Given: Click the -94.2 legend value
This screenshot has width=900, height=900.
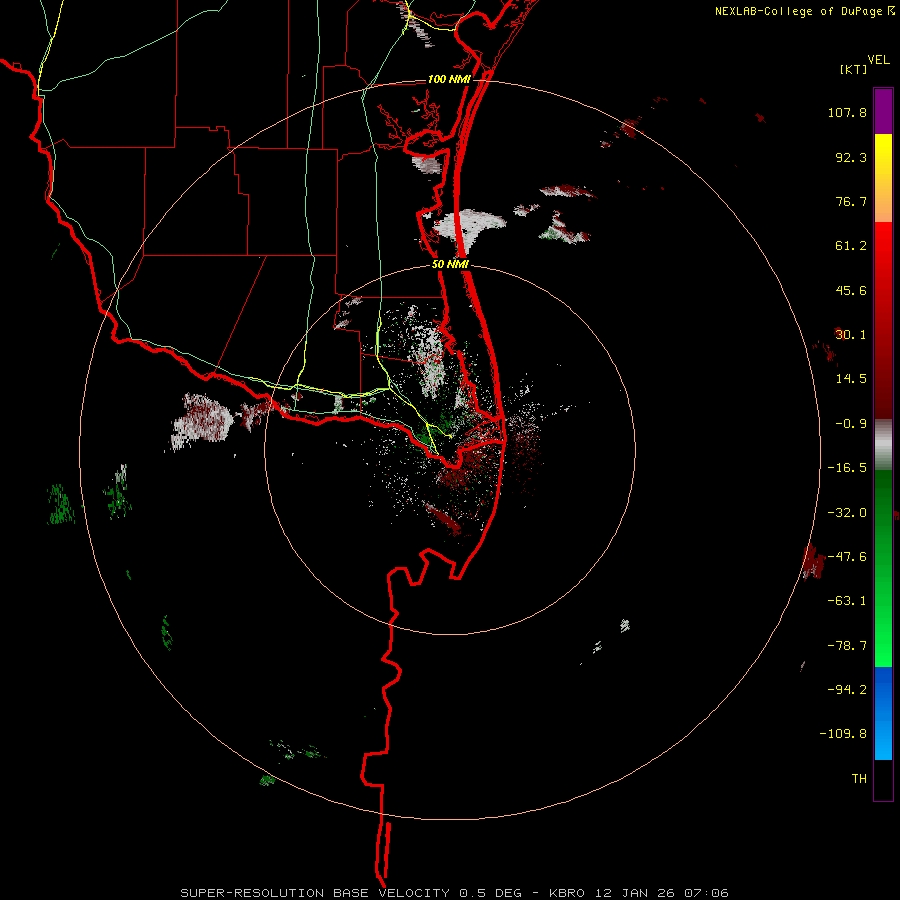Looking at the screenshot, I should 847,690.
